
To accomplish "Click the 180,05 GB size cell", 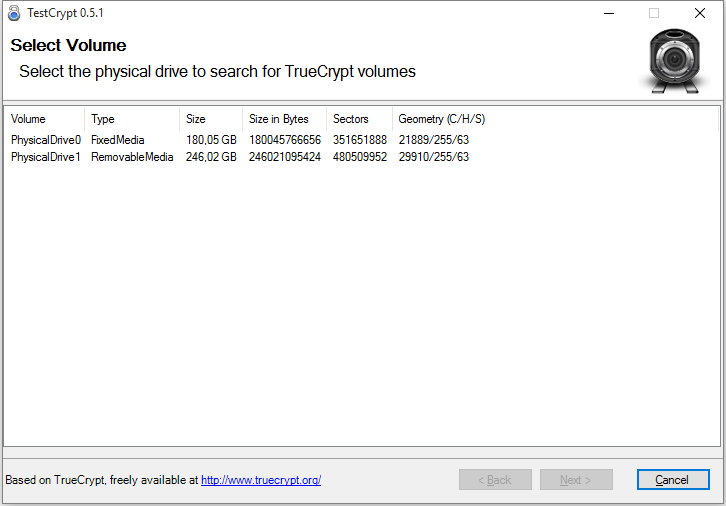I will tap(211, 140).
